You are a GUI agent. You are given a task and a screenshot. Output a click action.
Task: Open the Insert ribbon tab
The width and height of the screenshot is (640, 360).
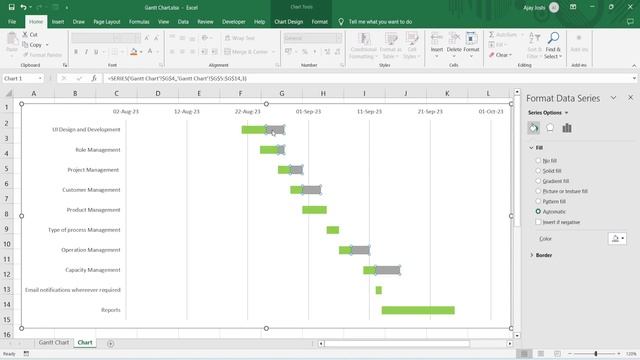click(x=58, y=22)
